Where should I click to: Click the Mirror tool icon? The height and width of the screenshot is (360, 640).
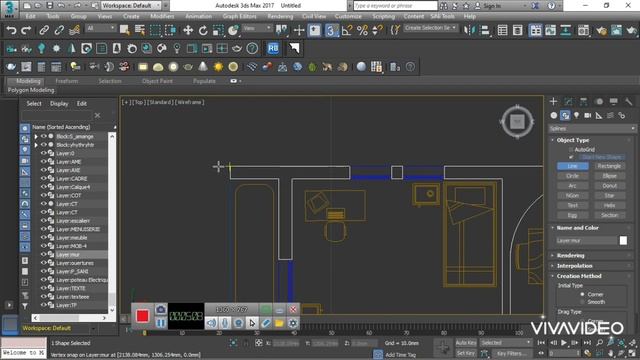469,30
